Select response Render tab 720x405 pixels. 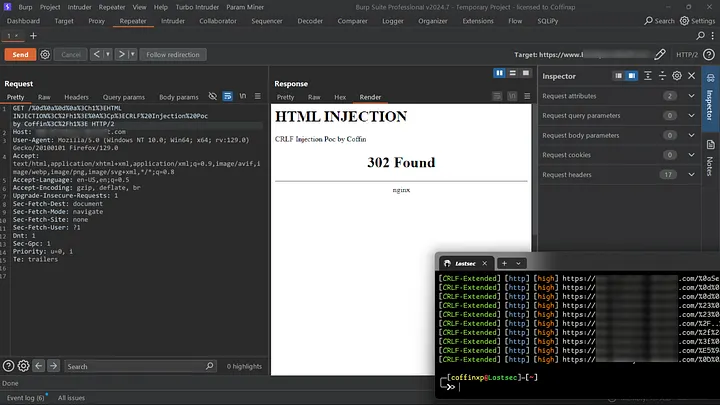pyautogui.click(x=370, y=97)
